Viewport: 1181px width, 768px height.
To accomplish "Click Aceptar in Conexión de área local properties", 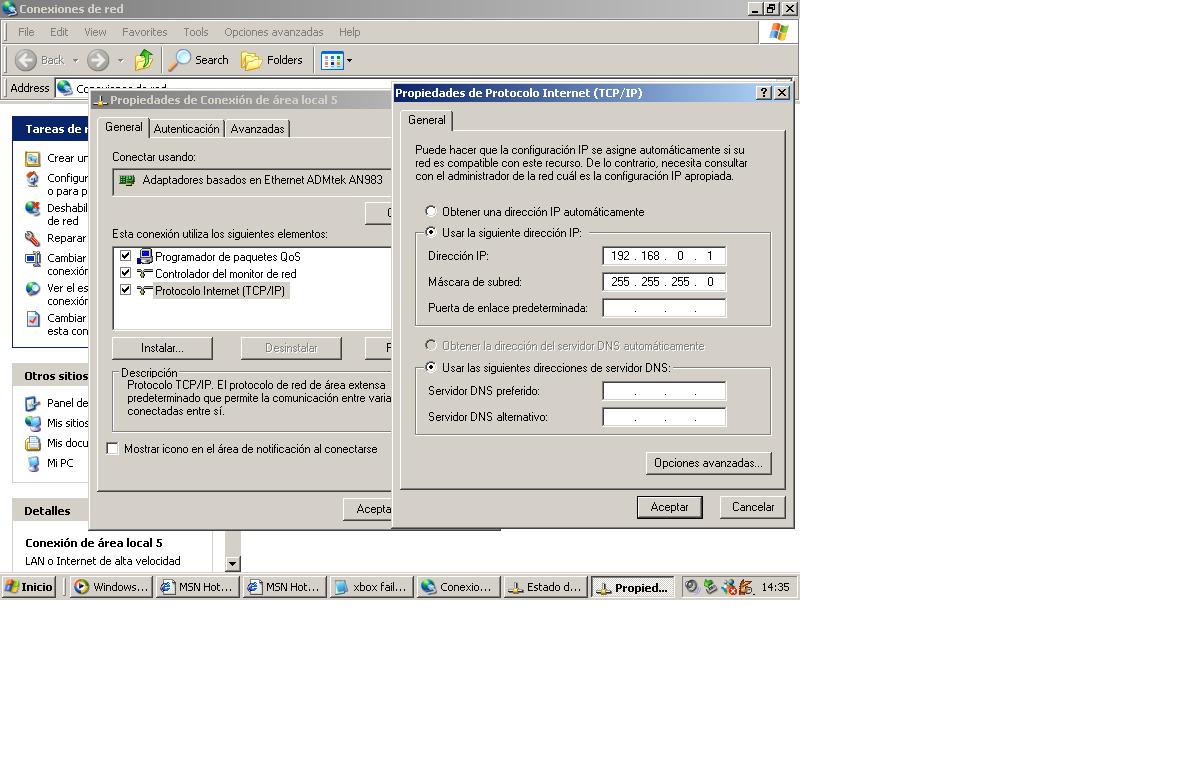I will pyautogui.click(x=368, y=509).
